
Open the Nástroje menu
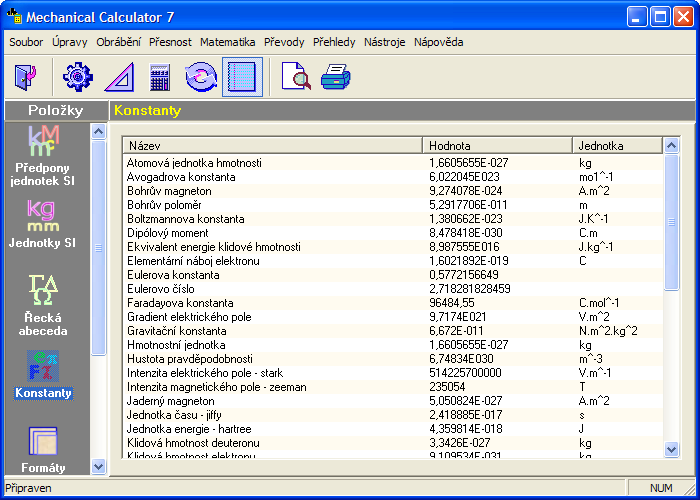[x=384, y=42]
